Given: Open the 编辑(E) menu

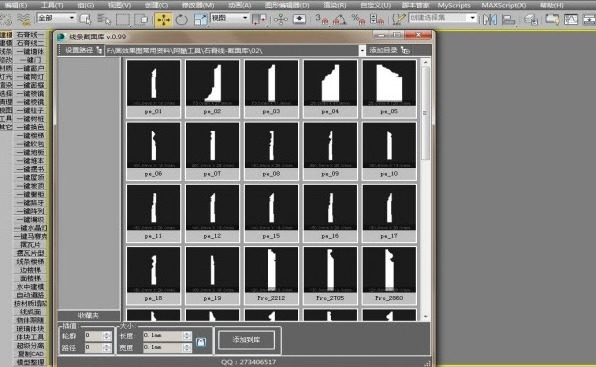Looking at the screenshot, I should click(16, 5).
